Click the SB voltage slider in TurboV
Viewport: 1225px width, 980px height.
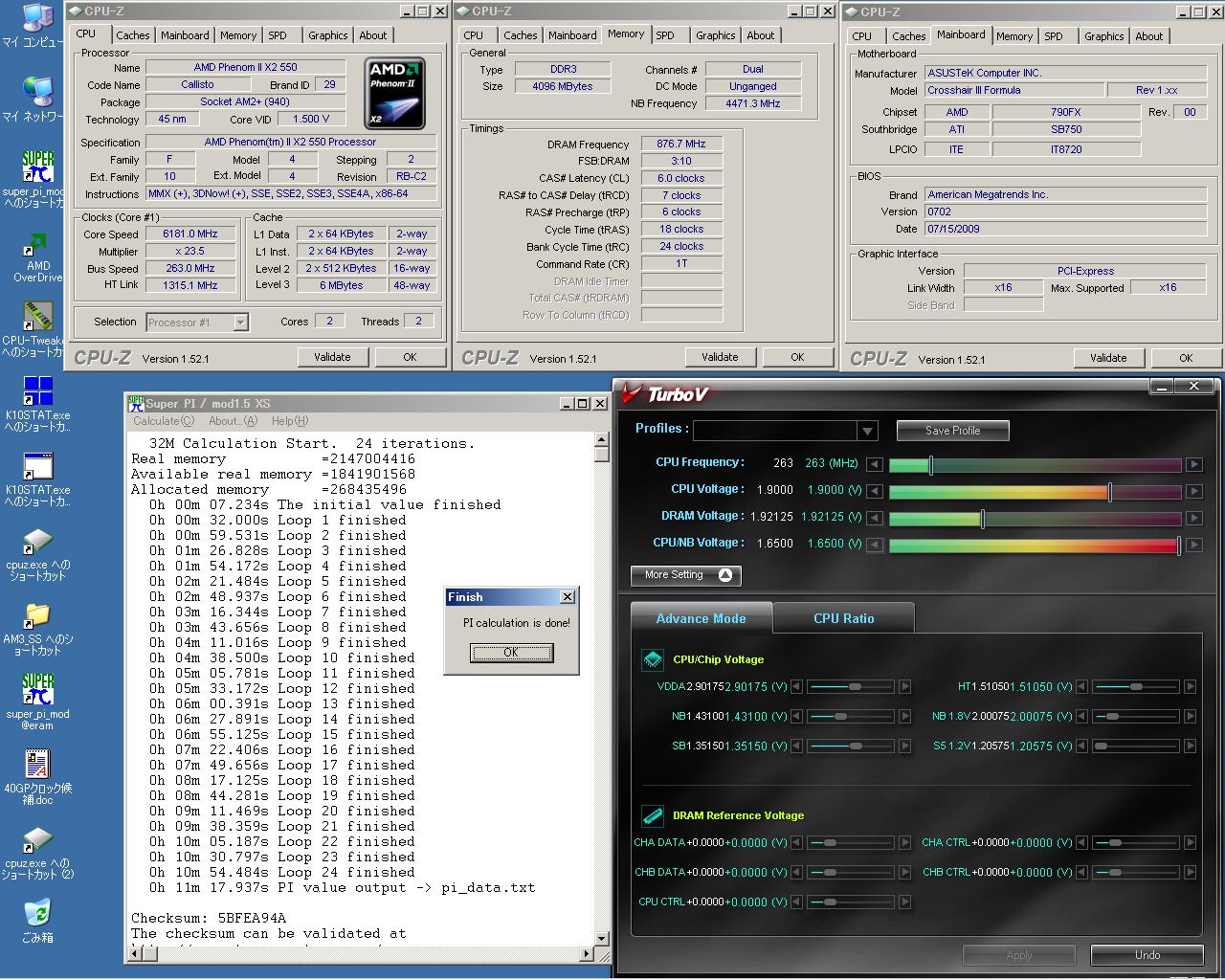pos(850,746)
